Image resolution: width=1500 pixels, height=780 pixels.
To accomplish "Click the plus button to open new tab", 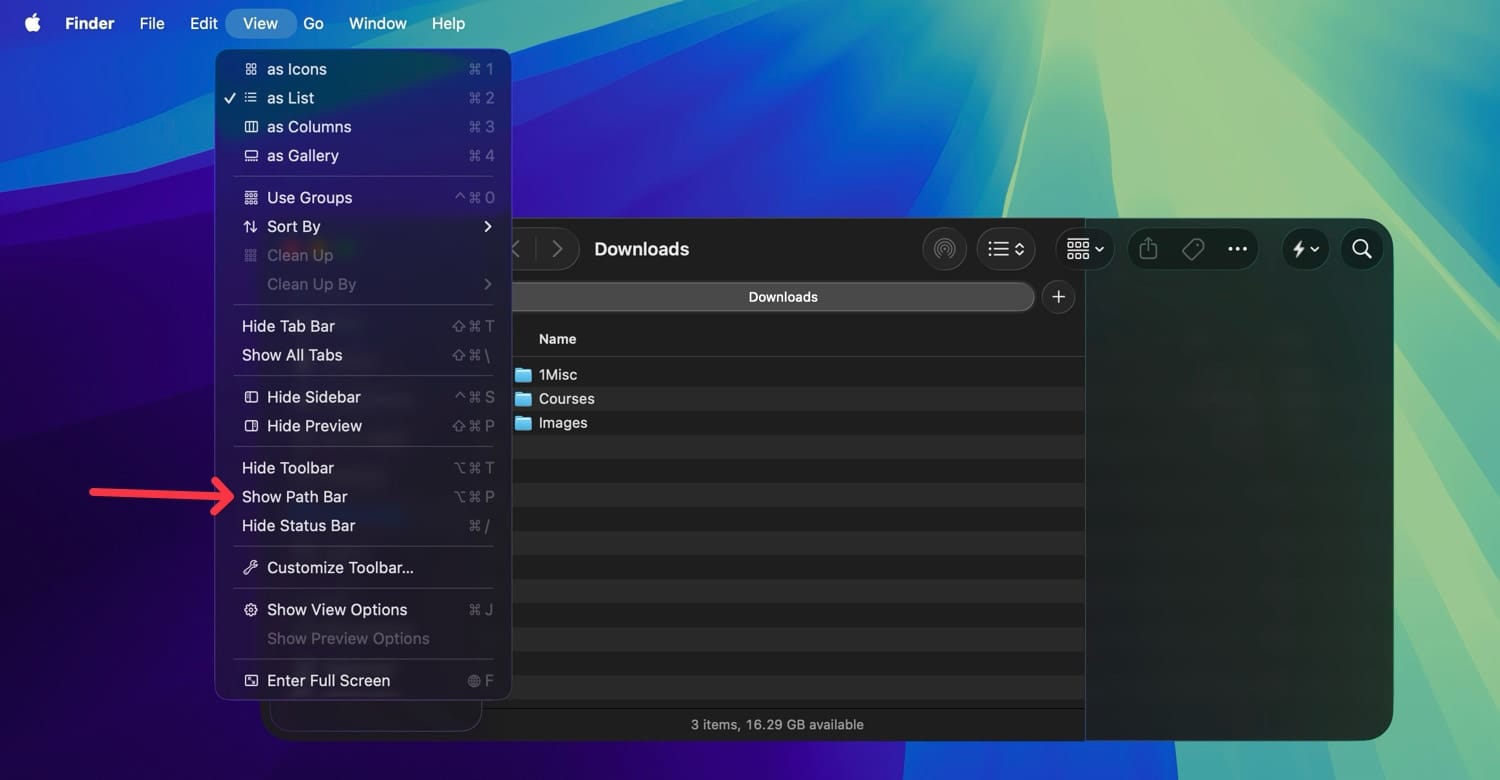I will 1058,296.
